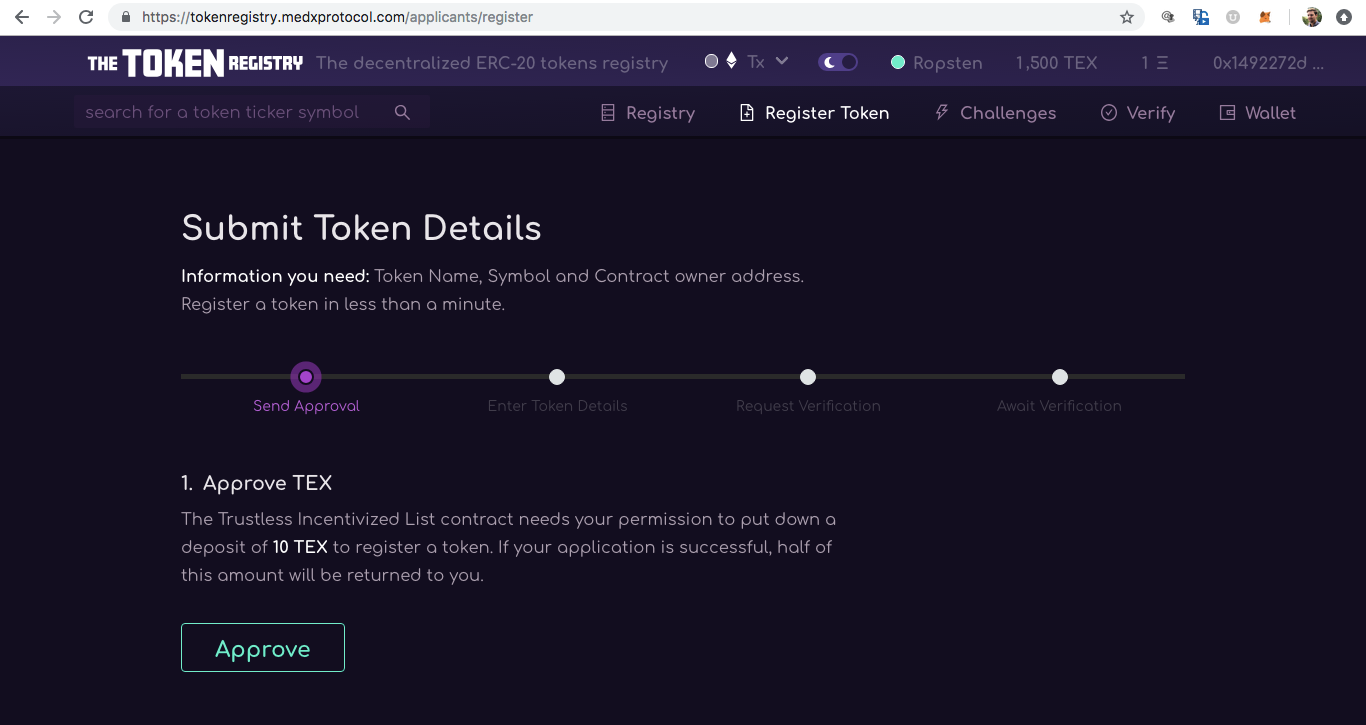Click the 1,500 TEX balance
The image size is (1366, 725).
(x=1056, y=63)
